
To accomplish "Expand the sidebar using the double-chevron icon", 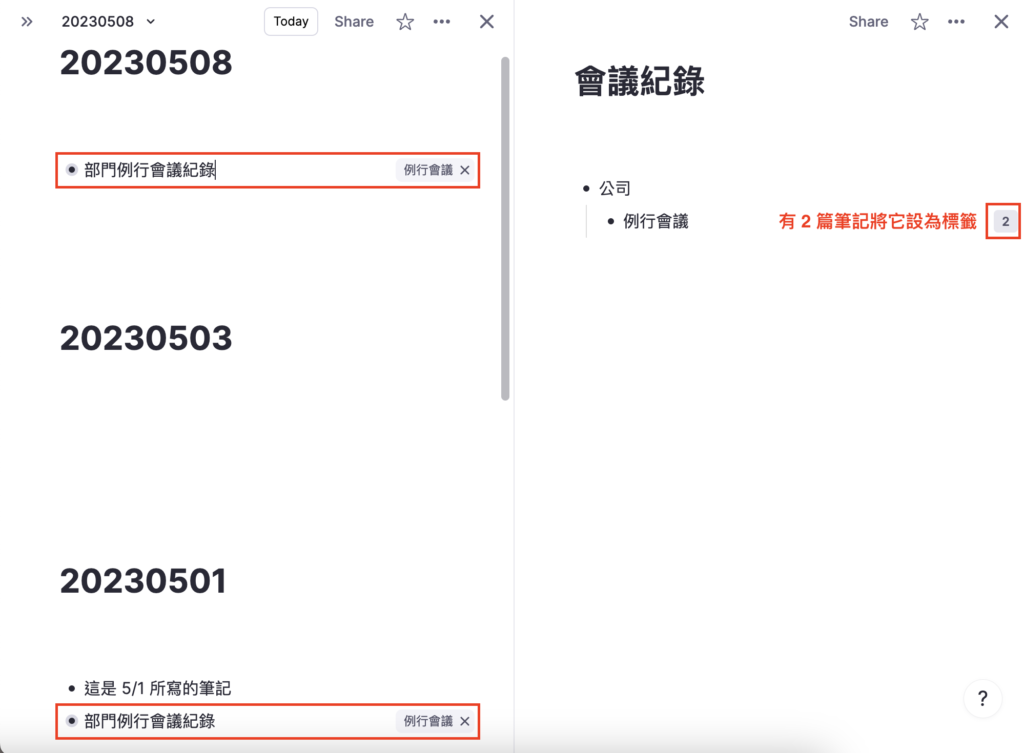I will [x=26, y=21].
